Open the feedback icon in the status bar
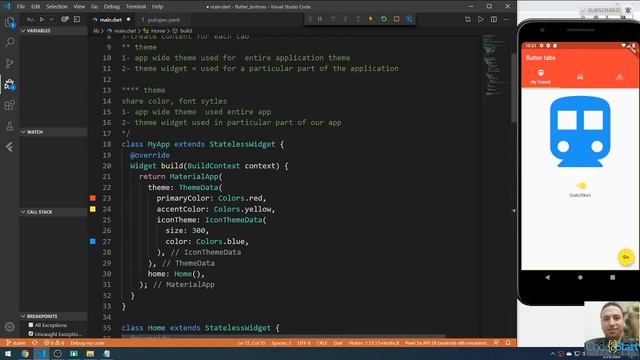This screenshot has width=640, height=360. 496,343
